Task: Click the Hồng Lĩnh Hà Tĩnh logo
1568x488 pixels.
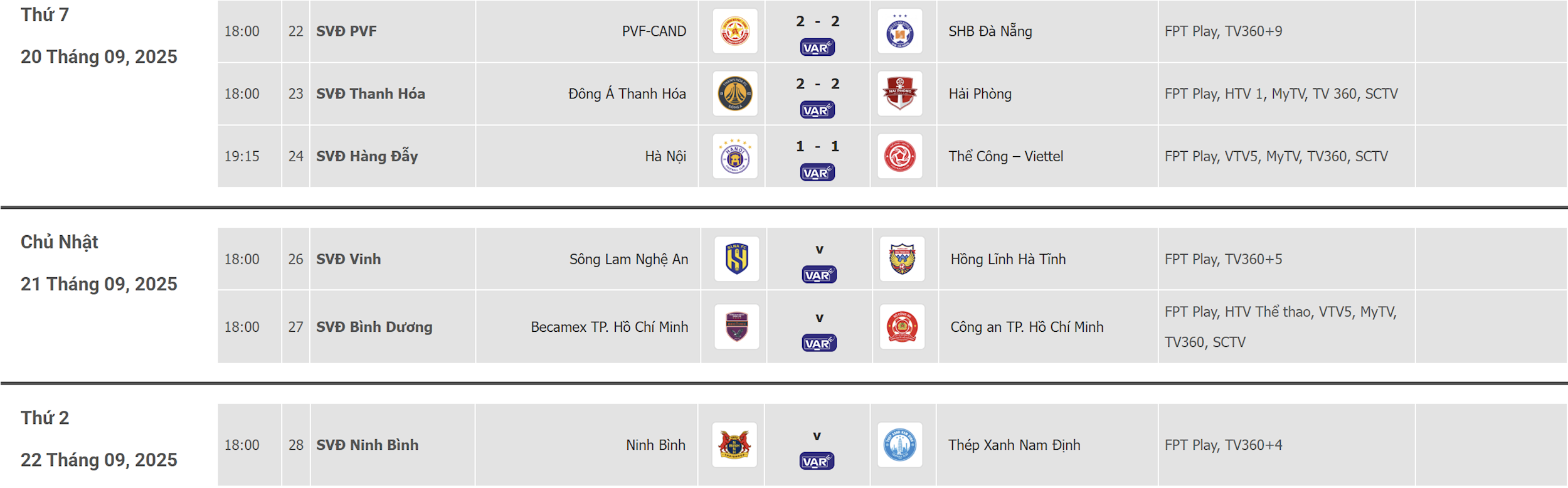Action: [x=902, y=259]
